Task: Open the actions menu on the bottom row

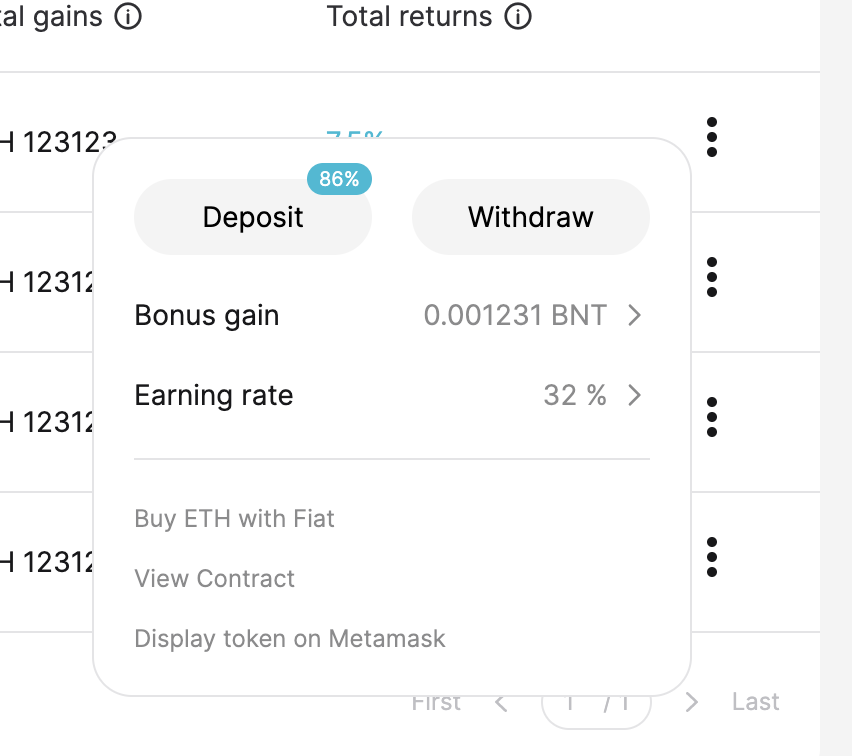Action: 711,558
